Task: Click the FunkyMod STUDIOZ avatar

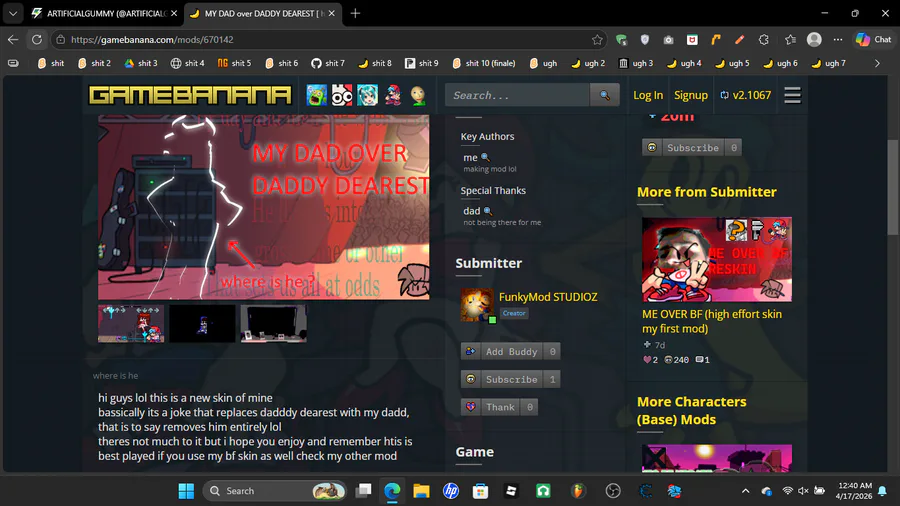Action: 477,305
